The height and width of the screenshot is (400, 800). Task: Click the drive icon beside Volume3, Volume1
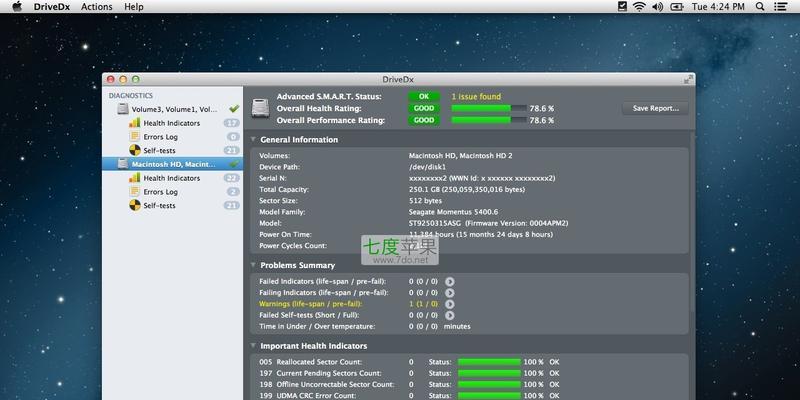(122, 109)
